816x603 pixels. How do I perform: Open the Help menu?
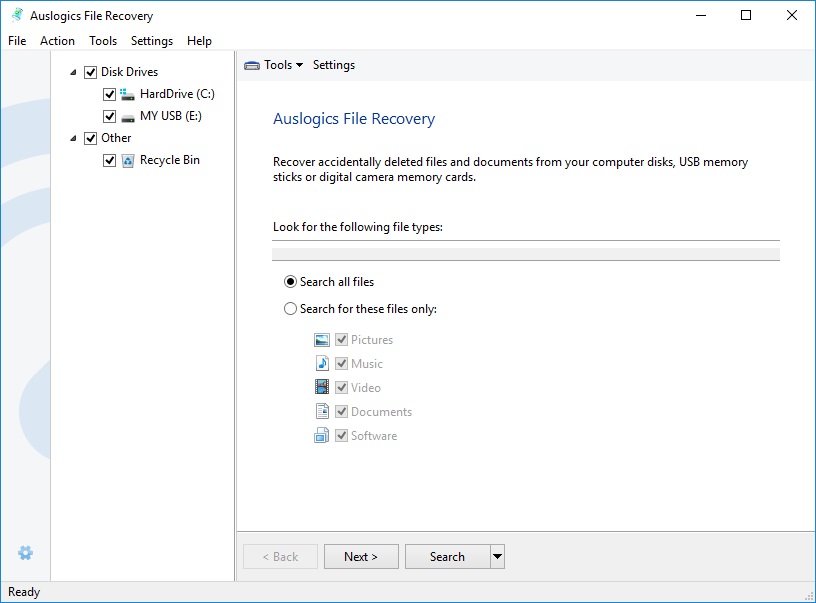(x=199, y=41)
